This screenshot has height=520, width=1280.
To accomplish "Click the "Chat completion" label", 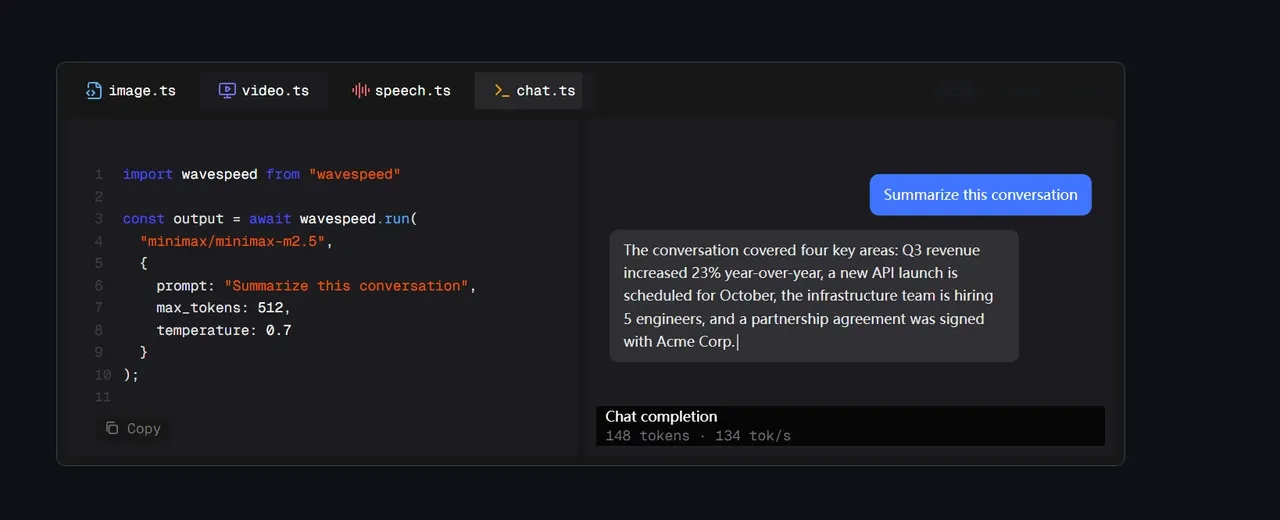I will coord(661,416).
